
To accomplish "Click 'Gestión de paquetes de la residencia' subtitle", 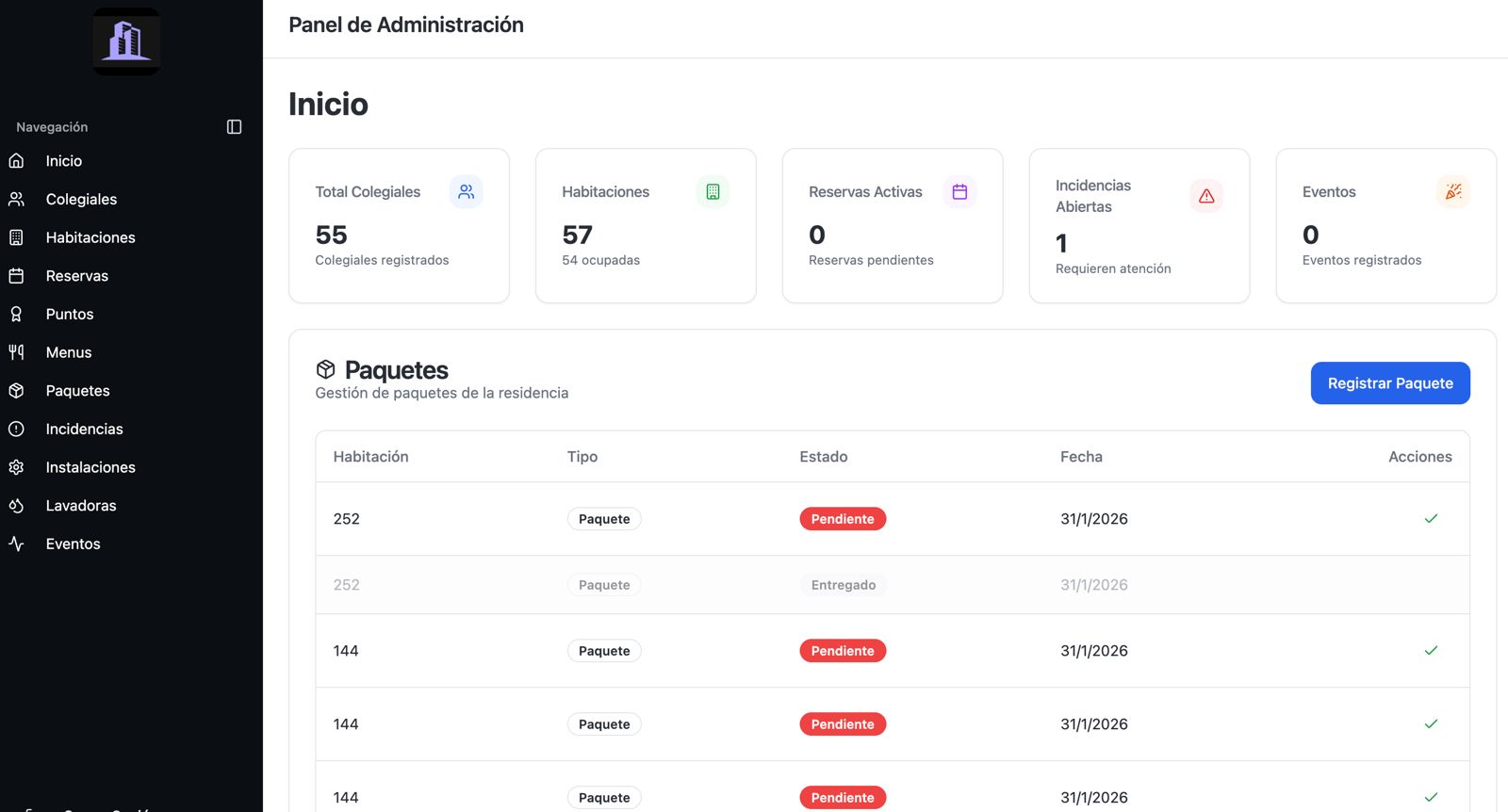I will pos(442,393).
